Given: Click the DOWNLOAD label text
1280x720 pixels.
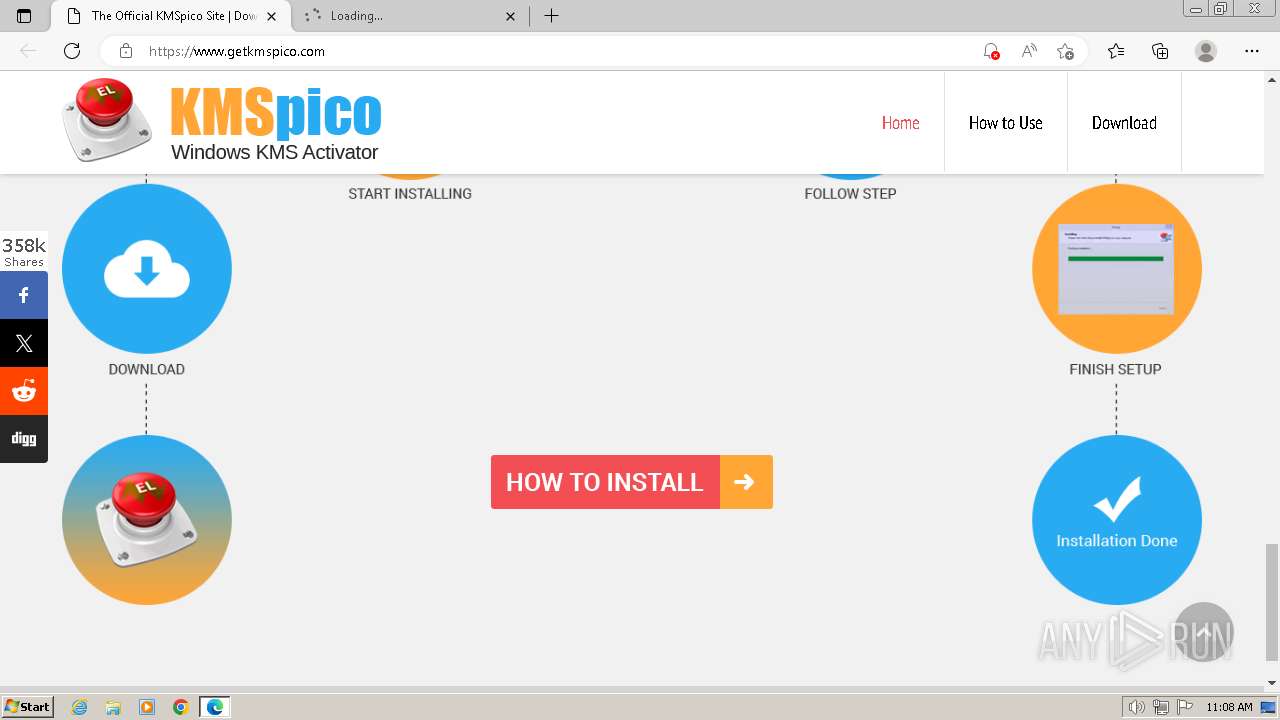Looking at the screenshot, I should tap(147, 369).
